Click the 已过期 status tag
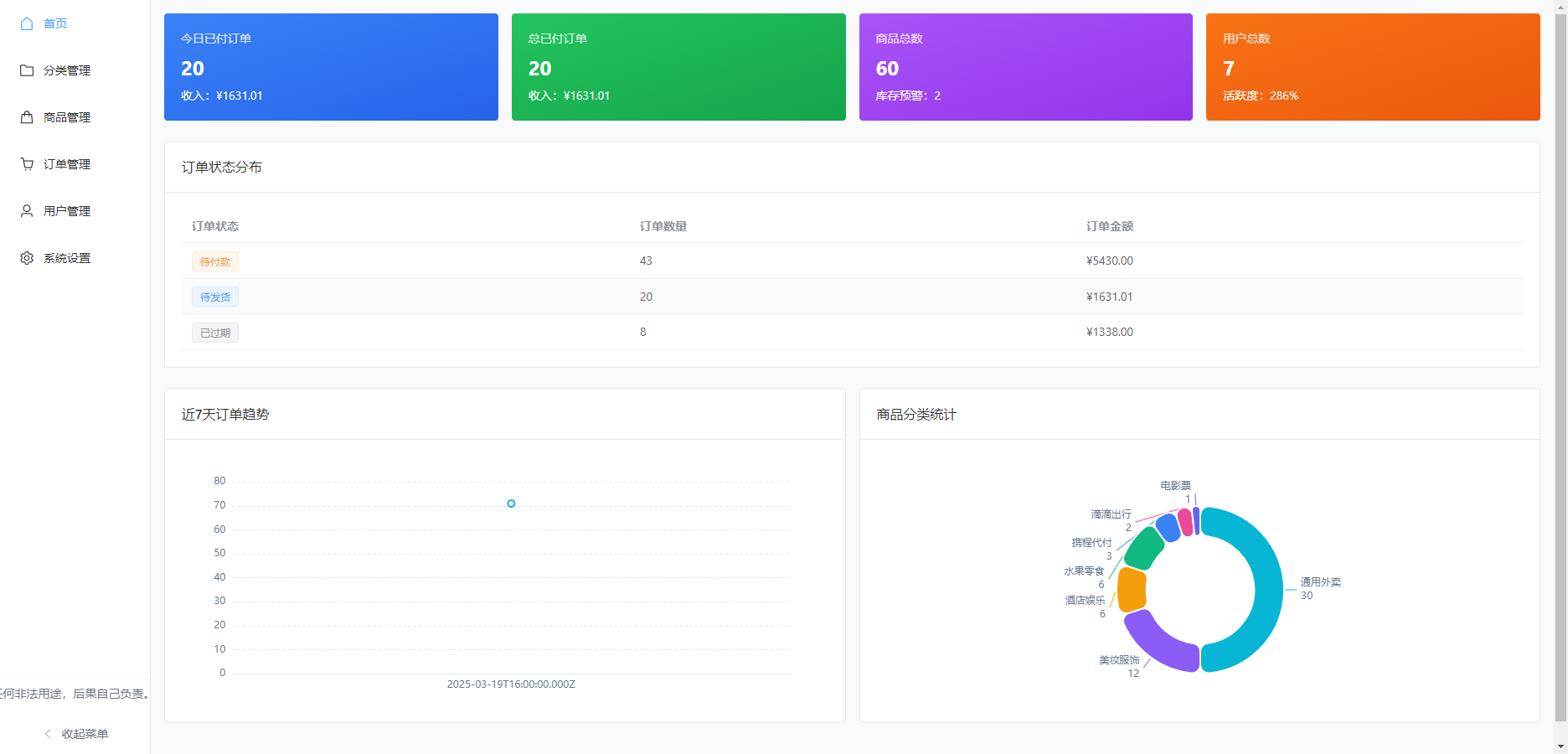 pyautogui.click(x=214, y=332)
